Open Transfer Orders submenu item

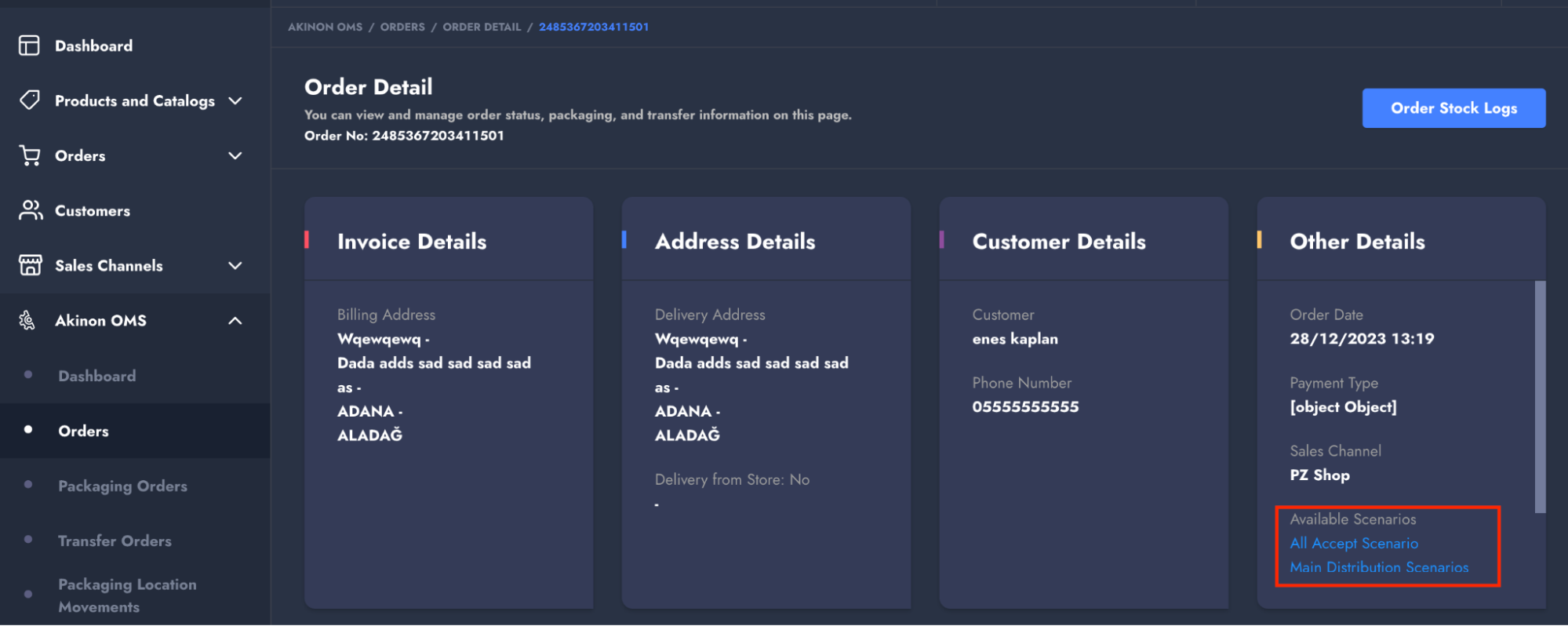click(115, 540)
